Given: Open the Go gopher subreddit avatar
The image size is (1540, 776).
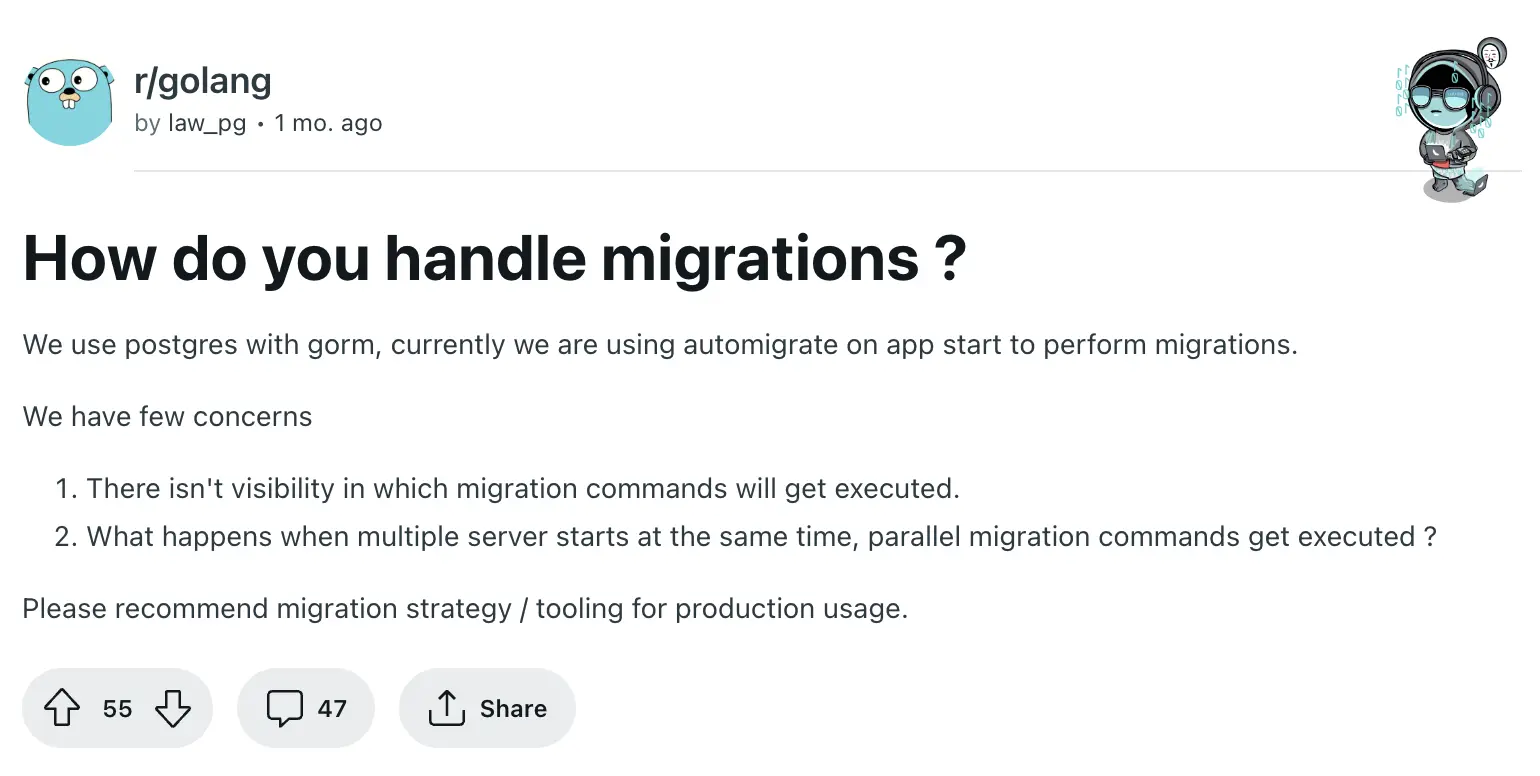Looking at the screenshot, I should pyautogui.click(x=69, y=102).
